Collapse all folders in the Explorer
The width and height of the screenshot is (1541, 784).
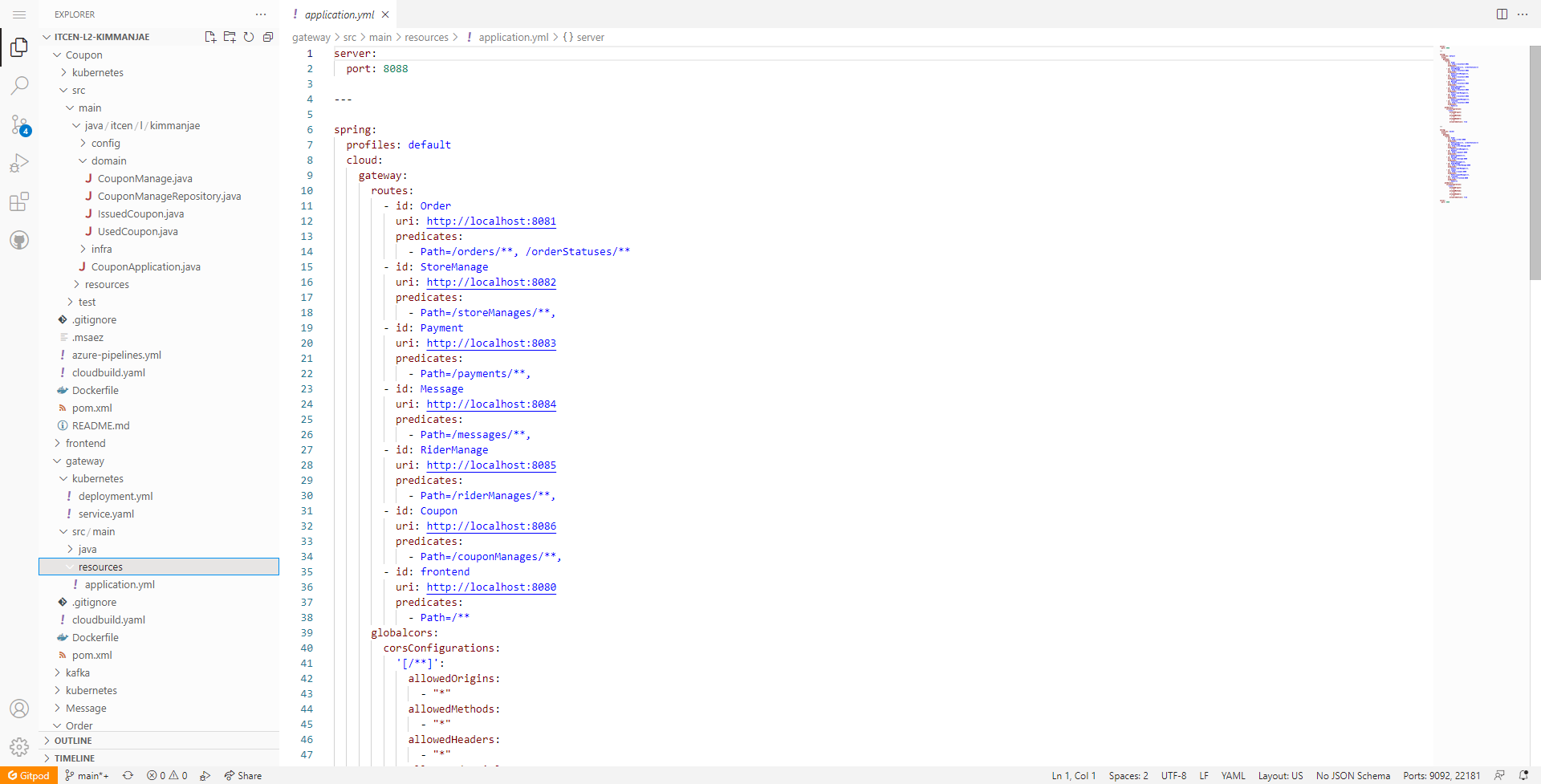click(x=268, y=37)
